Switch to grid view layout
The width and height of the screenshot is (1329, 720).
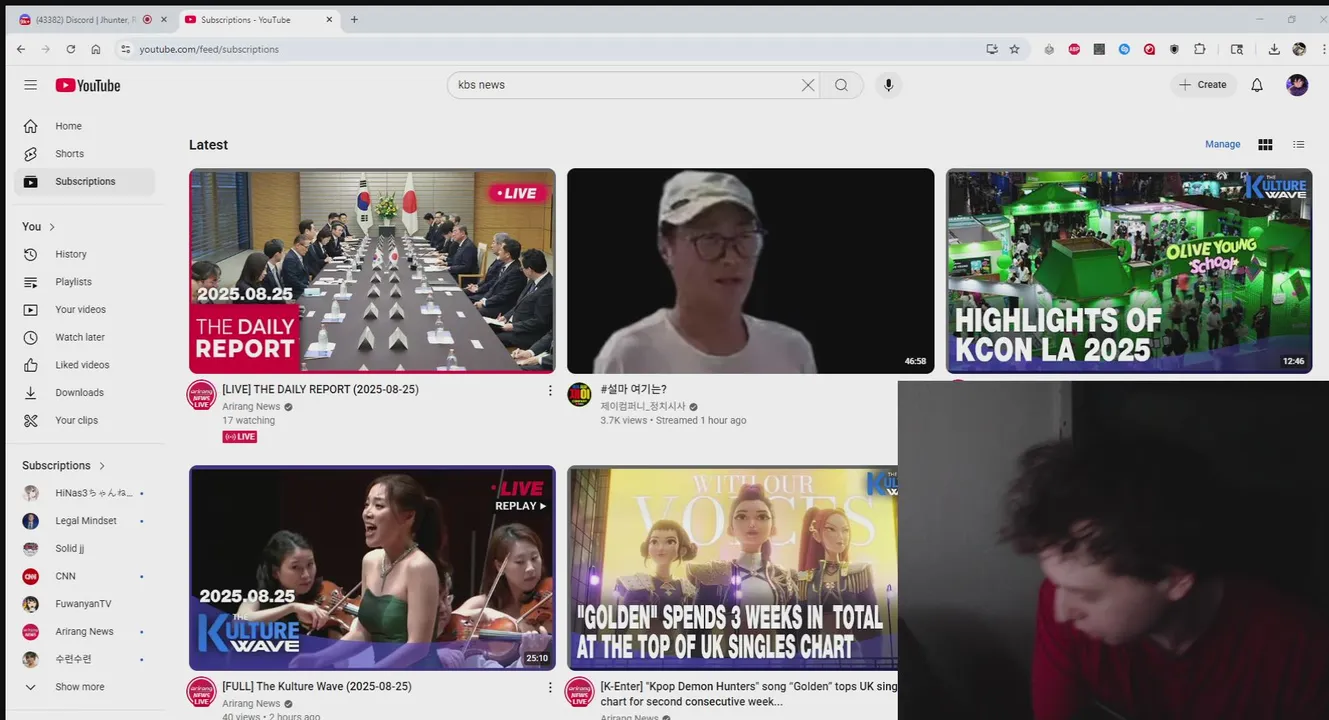click(x=1265, y=145)
